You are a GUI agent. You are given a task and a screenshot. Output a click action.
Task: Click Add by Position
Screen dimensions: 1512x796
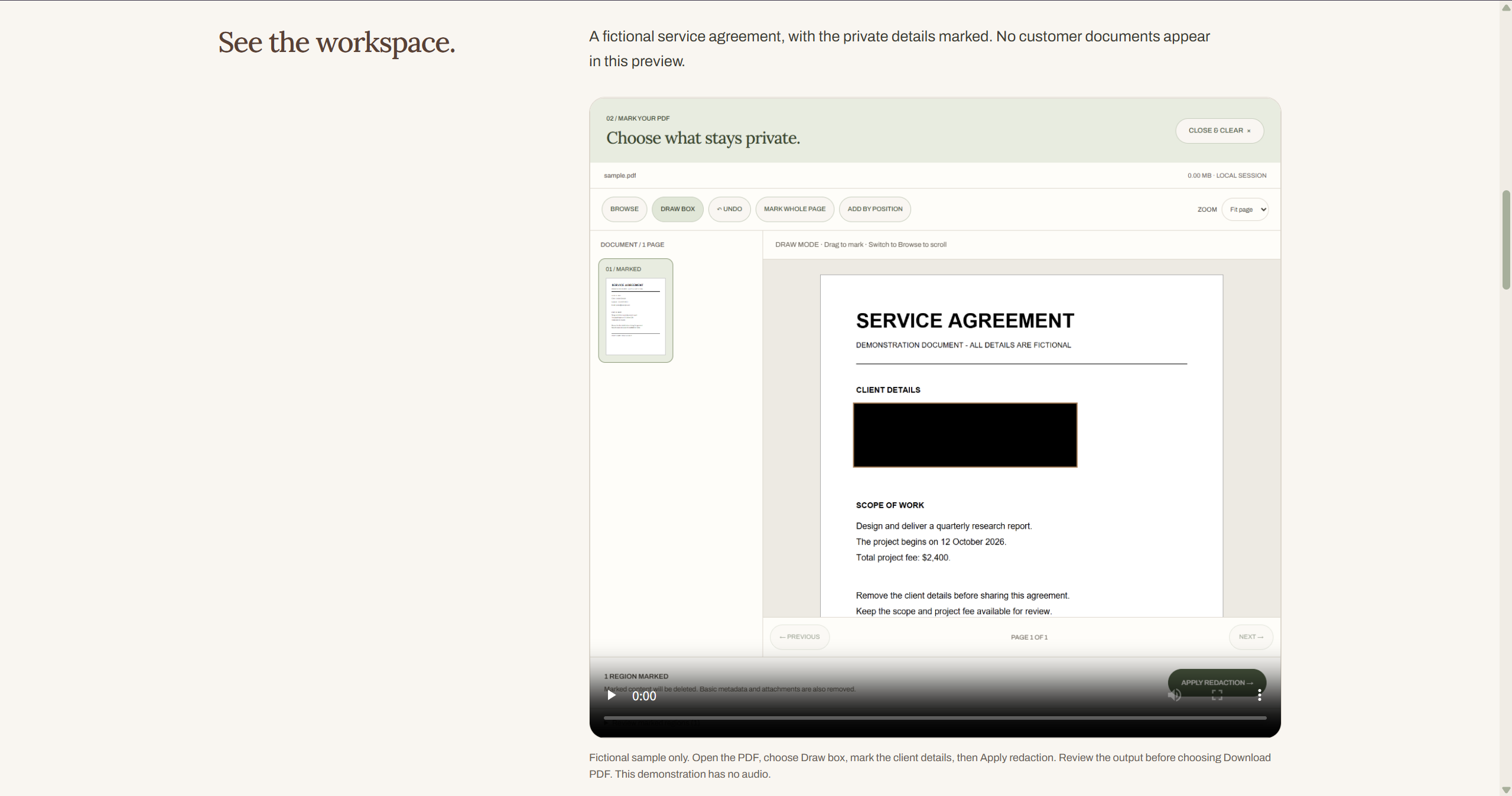pos(874,209)
